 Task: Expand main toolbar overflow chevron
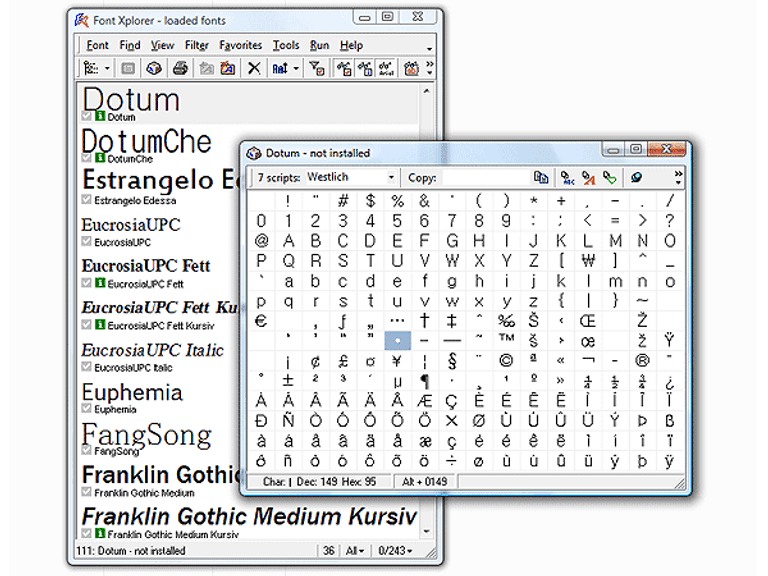pyautogui.click(x=430, y=68)
